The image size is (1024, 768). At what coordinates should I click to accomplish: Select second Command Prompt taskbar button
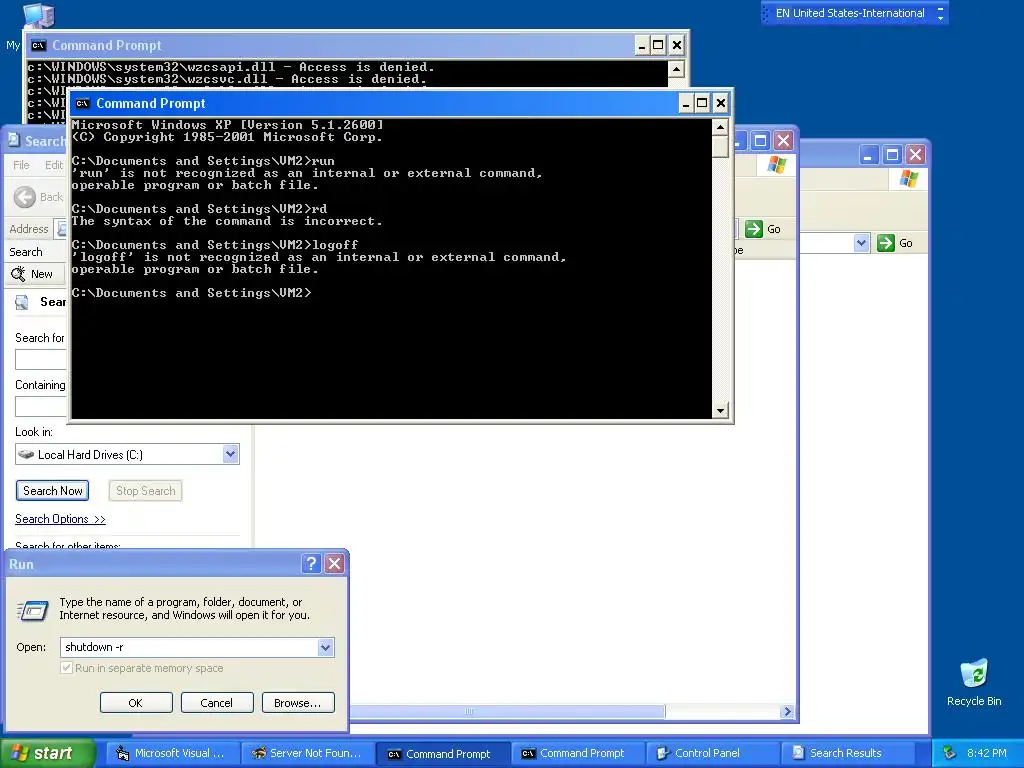click(x=577, y=753)
